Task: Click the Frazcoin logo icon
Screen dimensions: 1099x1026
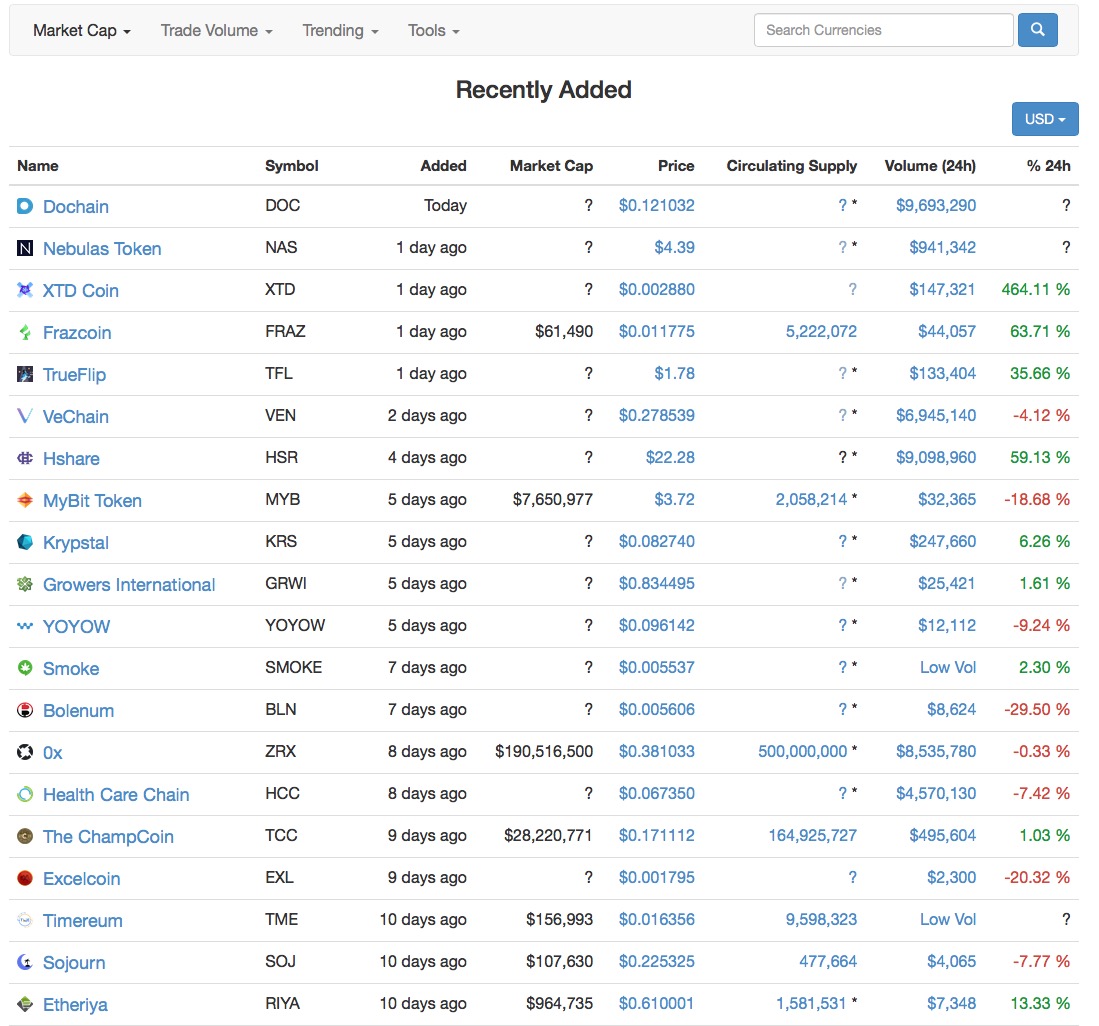Action: pos(25,332)
